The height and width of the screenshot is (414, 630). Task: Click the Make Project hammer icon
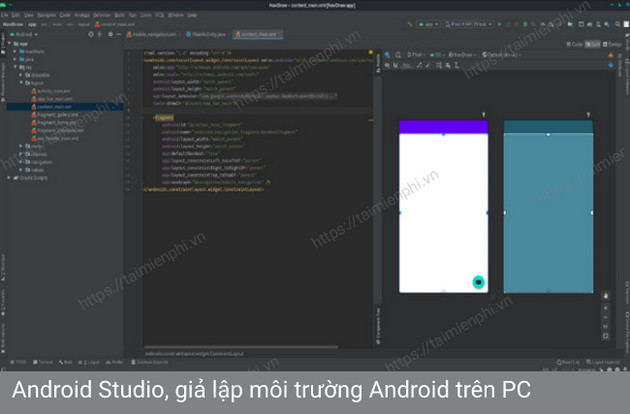(409, 25)
